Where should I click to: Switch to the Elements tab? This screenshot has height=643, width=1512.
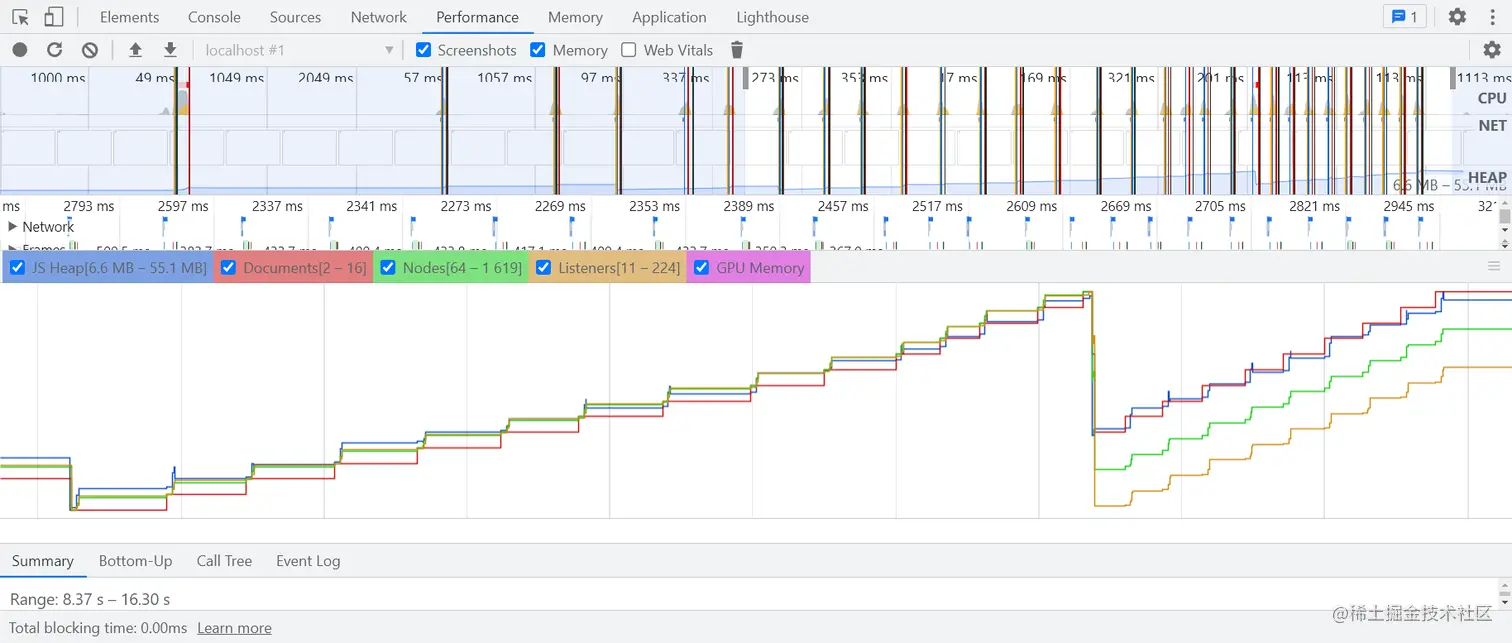pyautogui.click(x=129, y=17)
